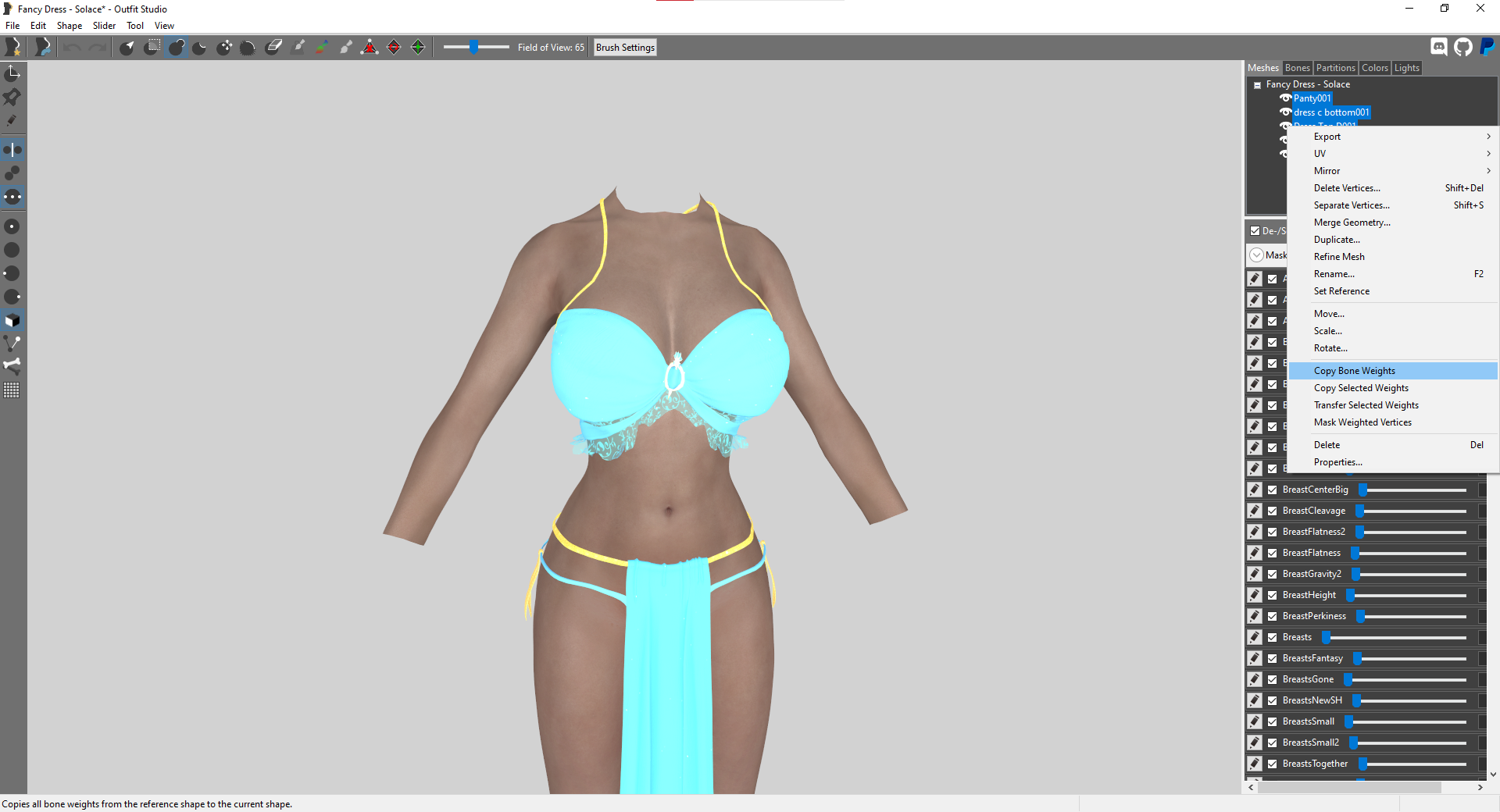
Task: Open the Slider menu
Action: coord(104,26)
